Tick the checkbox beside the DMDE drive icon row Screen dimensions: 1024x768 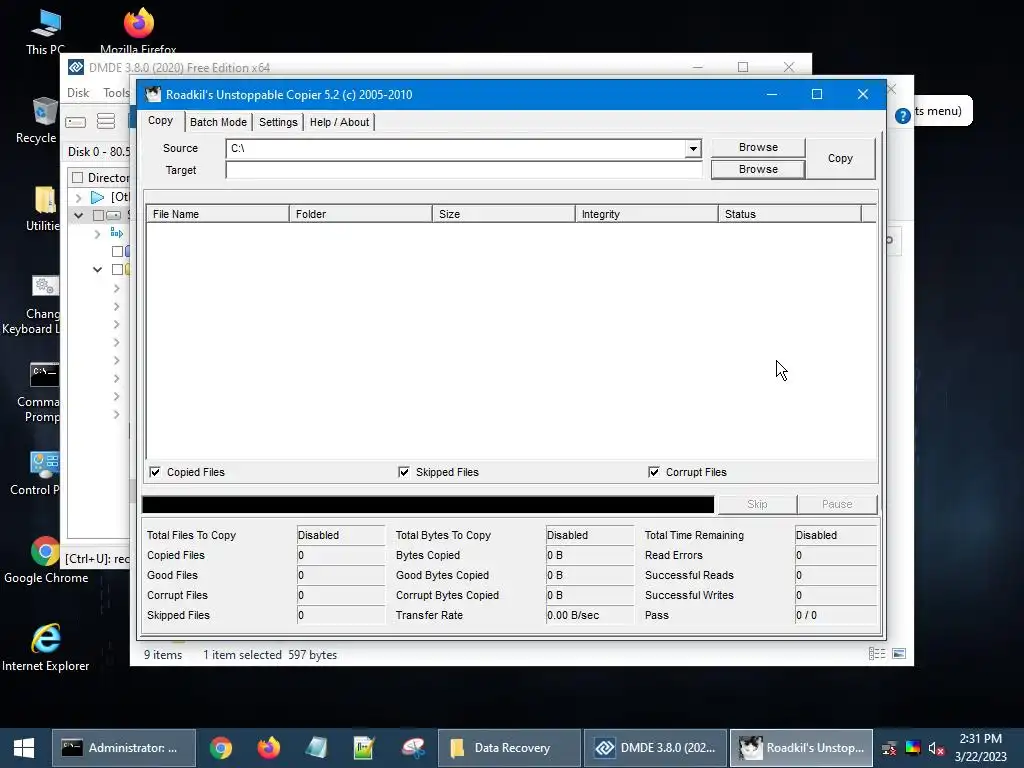tap(99, 215)
